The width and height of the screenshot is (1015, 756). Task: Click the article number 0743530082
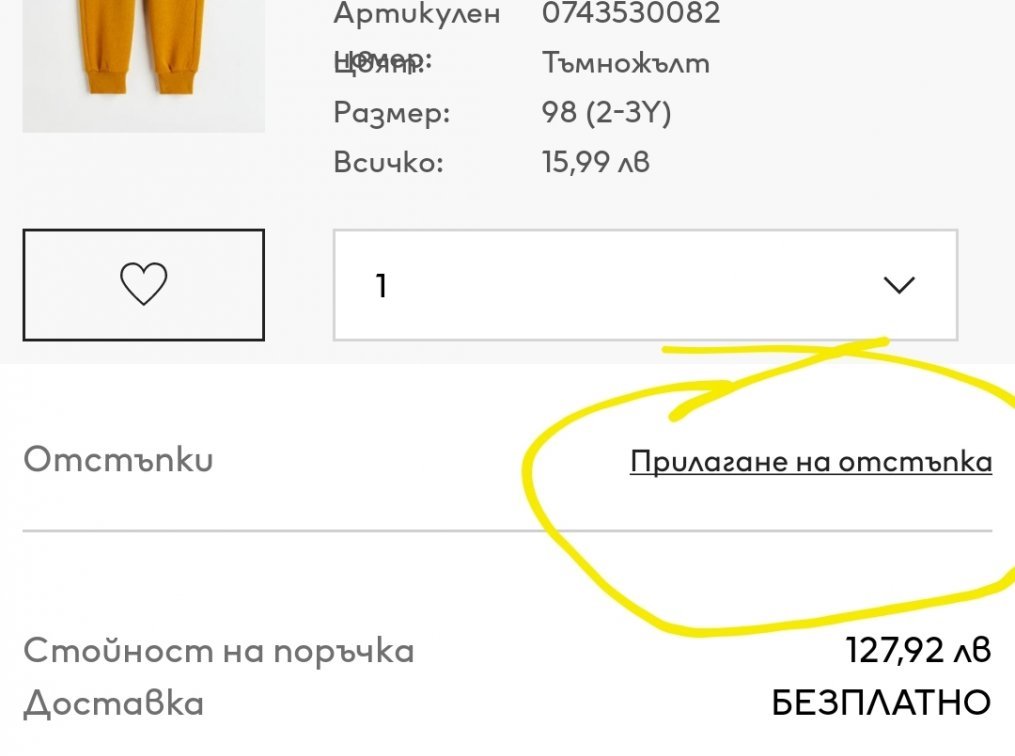pos(630,14)
